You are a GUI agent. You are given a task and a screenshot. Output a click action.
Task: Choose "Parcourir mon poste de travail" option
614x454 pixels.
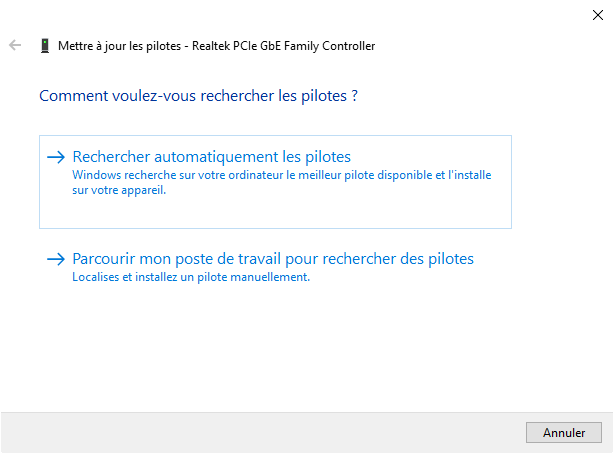pyautogui.click(x=273, y=259)
